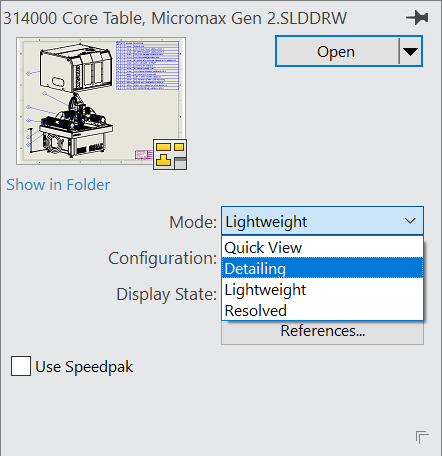Collapse the Mode combo box showing Lightweight

[x=322, y=221]
